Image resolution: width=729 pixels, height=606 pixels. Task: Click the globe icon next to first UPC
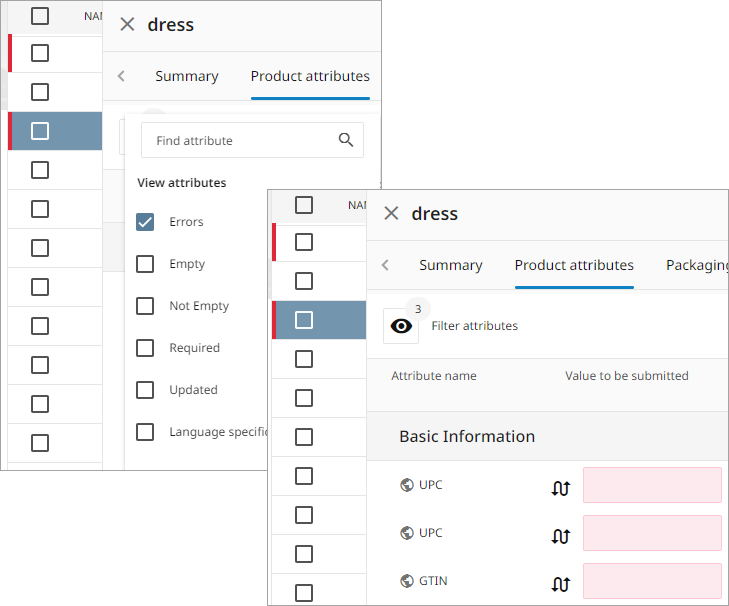pyautogui.click(x=407, y=485)
